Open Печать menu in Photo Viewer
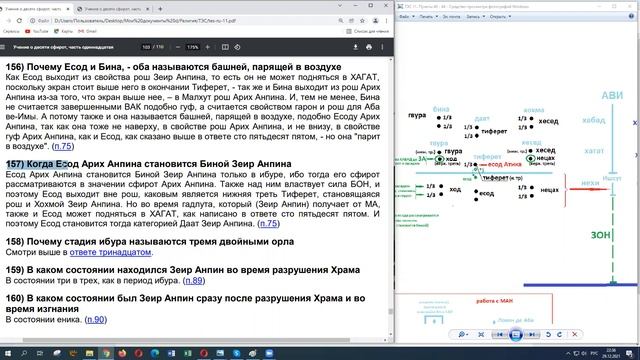This screenshot has height=360, width=640. pos(429,17)
